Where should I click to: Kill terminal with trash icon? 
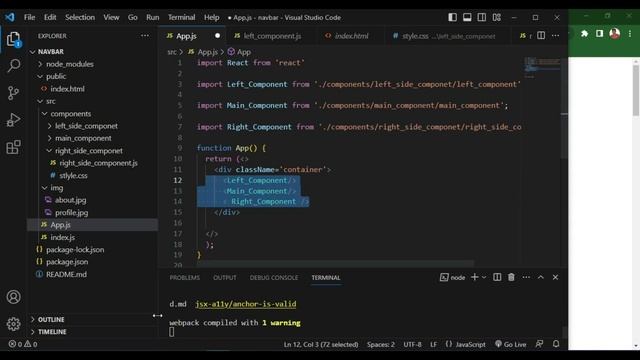511,277
